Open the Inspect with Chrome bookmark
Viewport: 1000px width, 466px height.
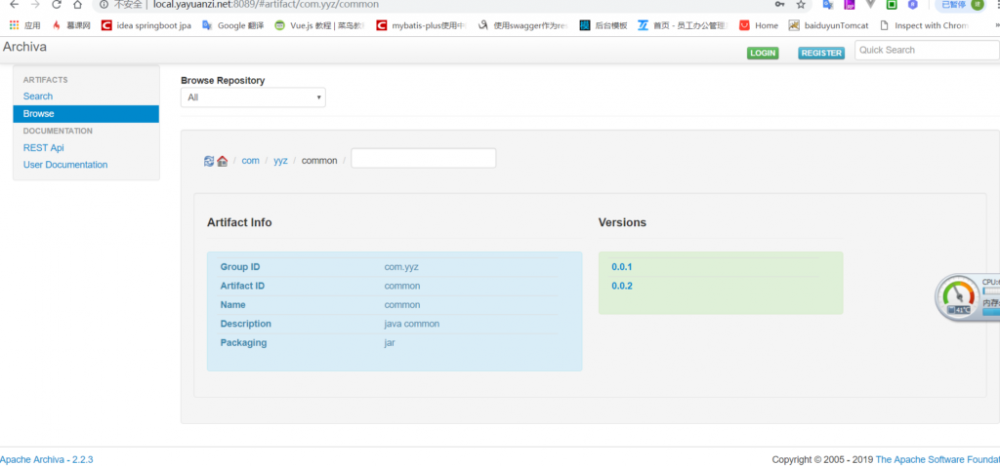[924, 25]
